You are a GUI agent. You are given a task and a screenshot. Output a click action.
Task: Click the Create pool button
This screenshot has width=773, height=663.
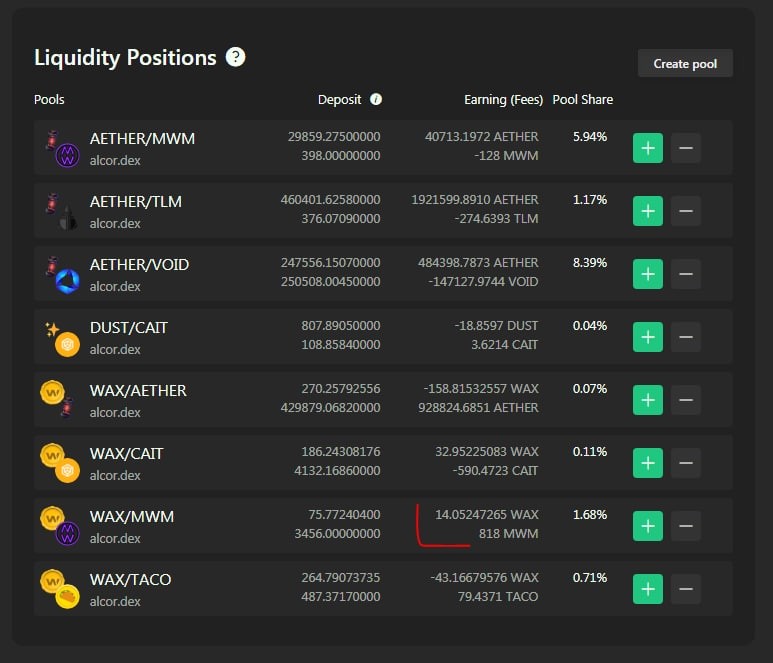point(685,63)
